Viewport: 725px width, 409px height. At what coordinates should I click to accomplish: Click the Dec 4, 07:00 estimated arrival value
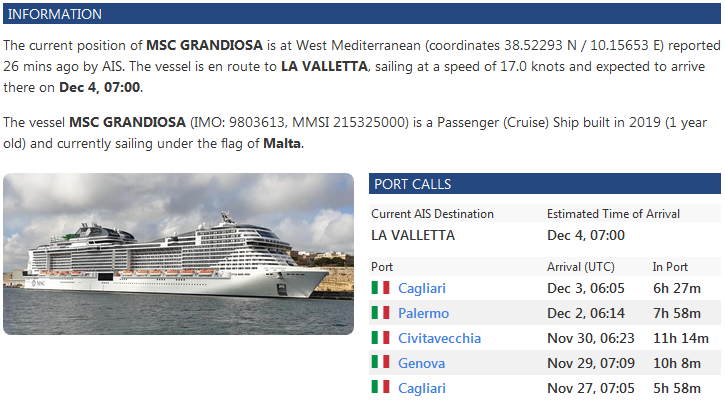pyautogui.click(x=586, y=236)
